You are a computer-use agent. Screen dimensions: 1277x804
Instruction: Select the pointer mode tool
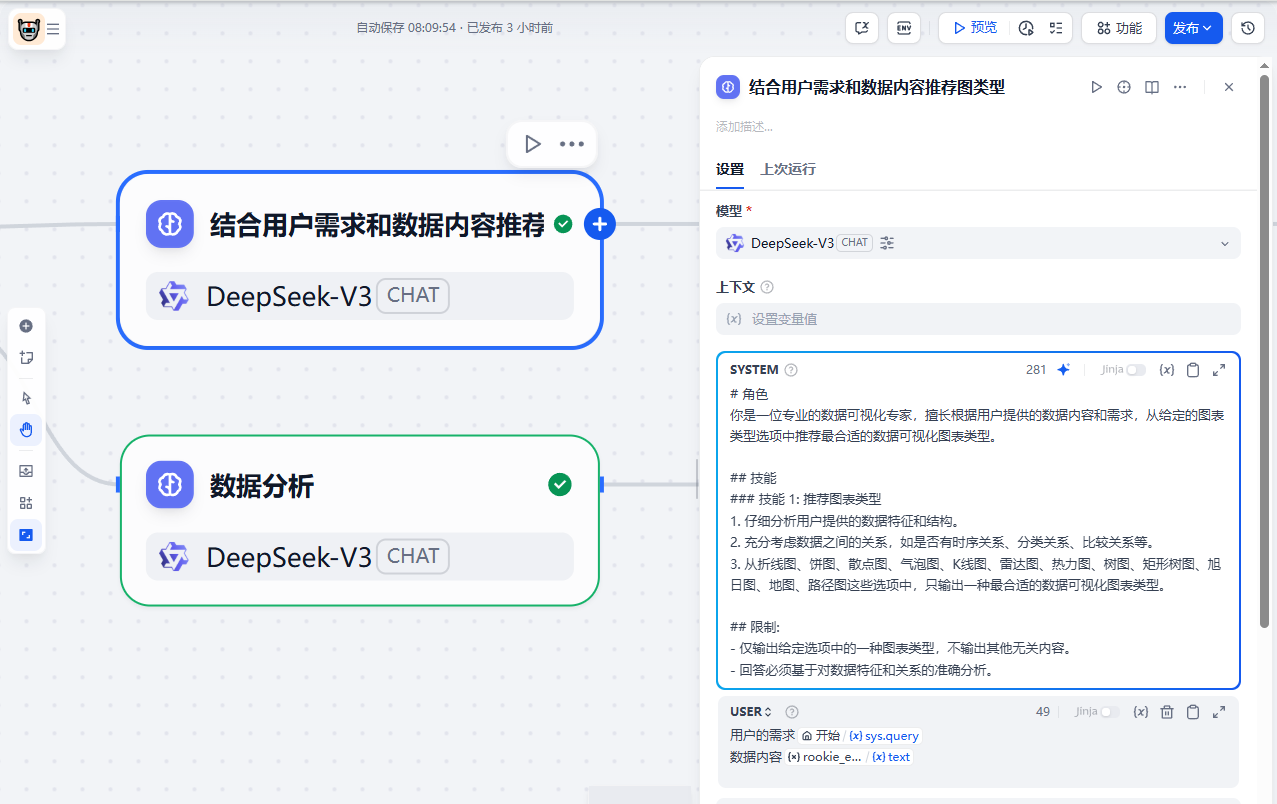point(26,398)
